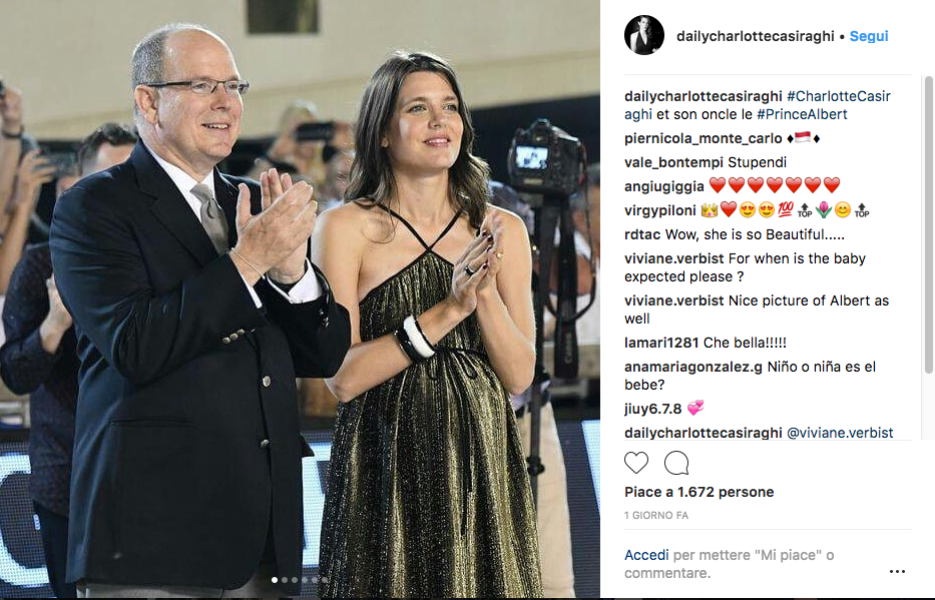
Task: View the Piace a 1.672 persone likes list
Action: point(699,492)
